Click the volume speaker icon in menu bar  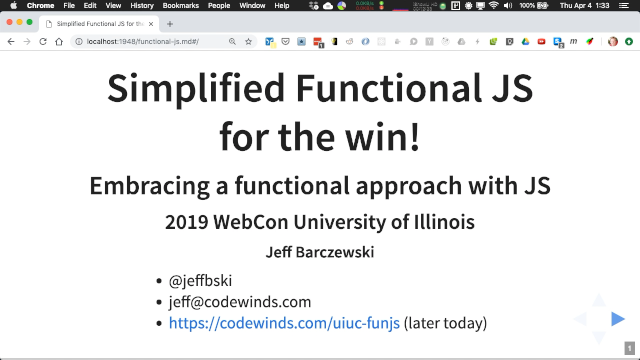coord(508,5)
